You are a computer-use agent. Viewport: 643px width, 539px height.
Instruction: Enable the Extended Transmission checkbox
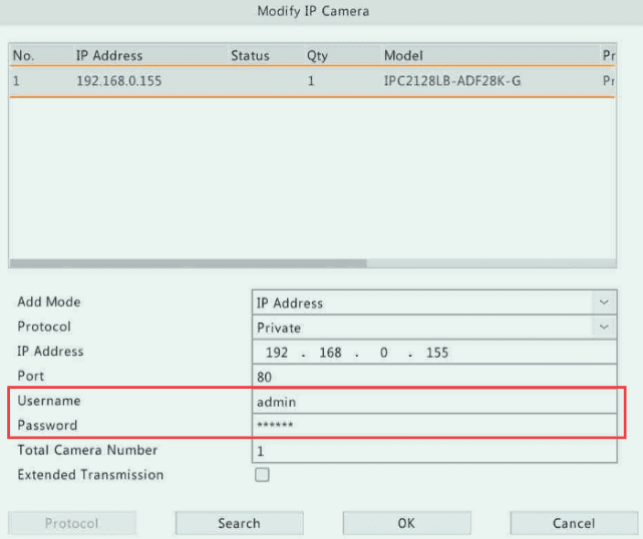[x=262, y=475]
